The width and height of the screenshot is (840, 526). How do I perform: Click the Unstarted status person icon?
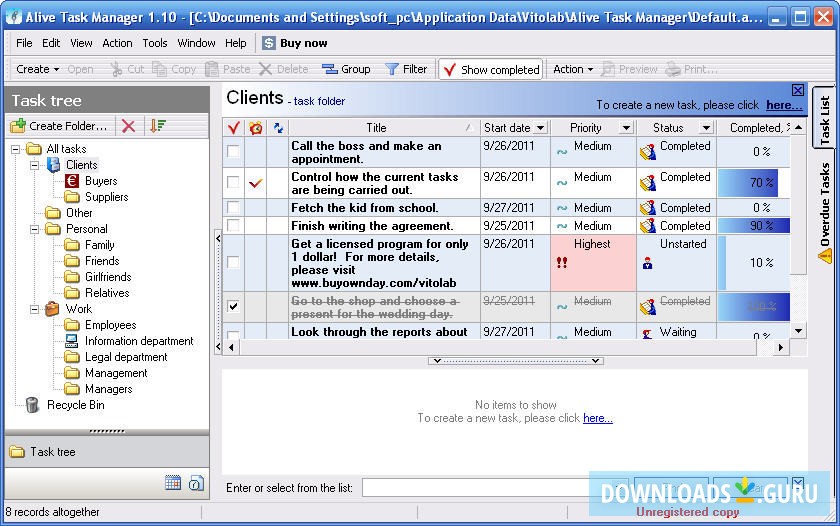648,263
